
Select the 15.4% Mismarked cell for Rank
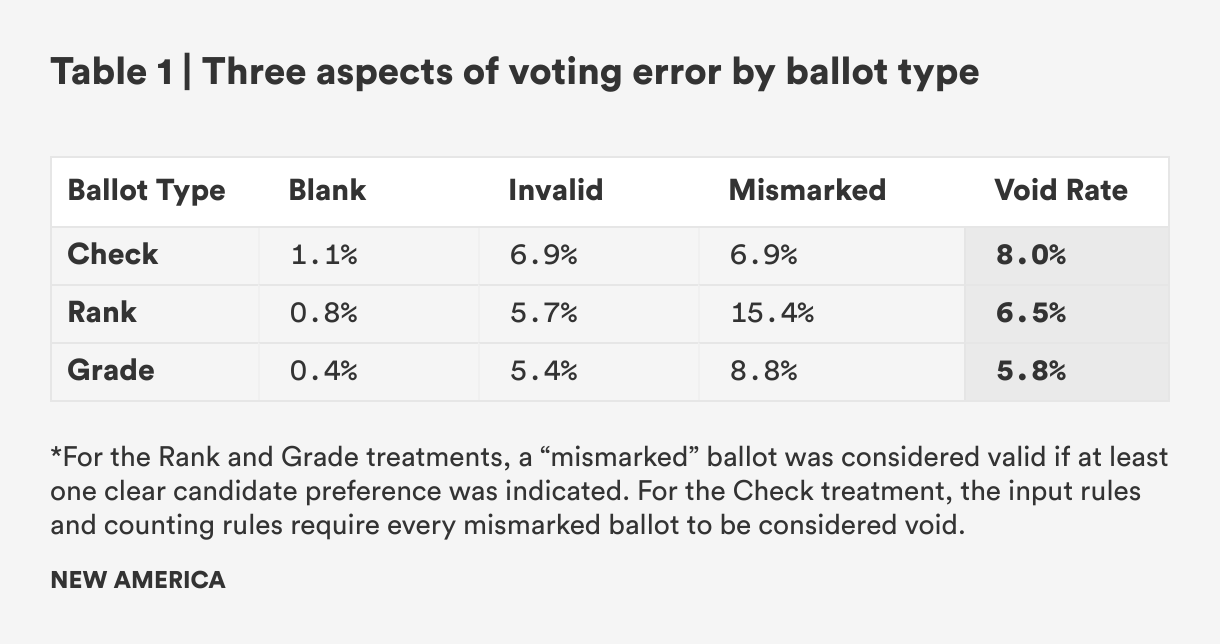tap(770, 313)
